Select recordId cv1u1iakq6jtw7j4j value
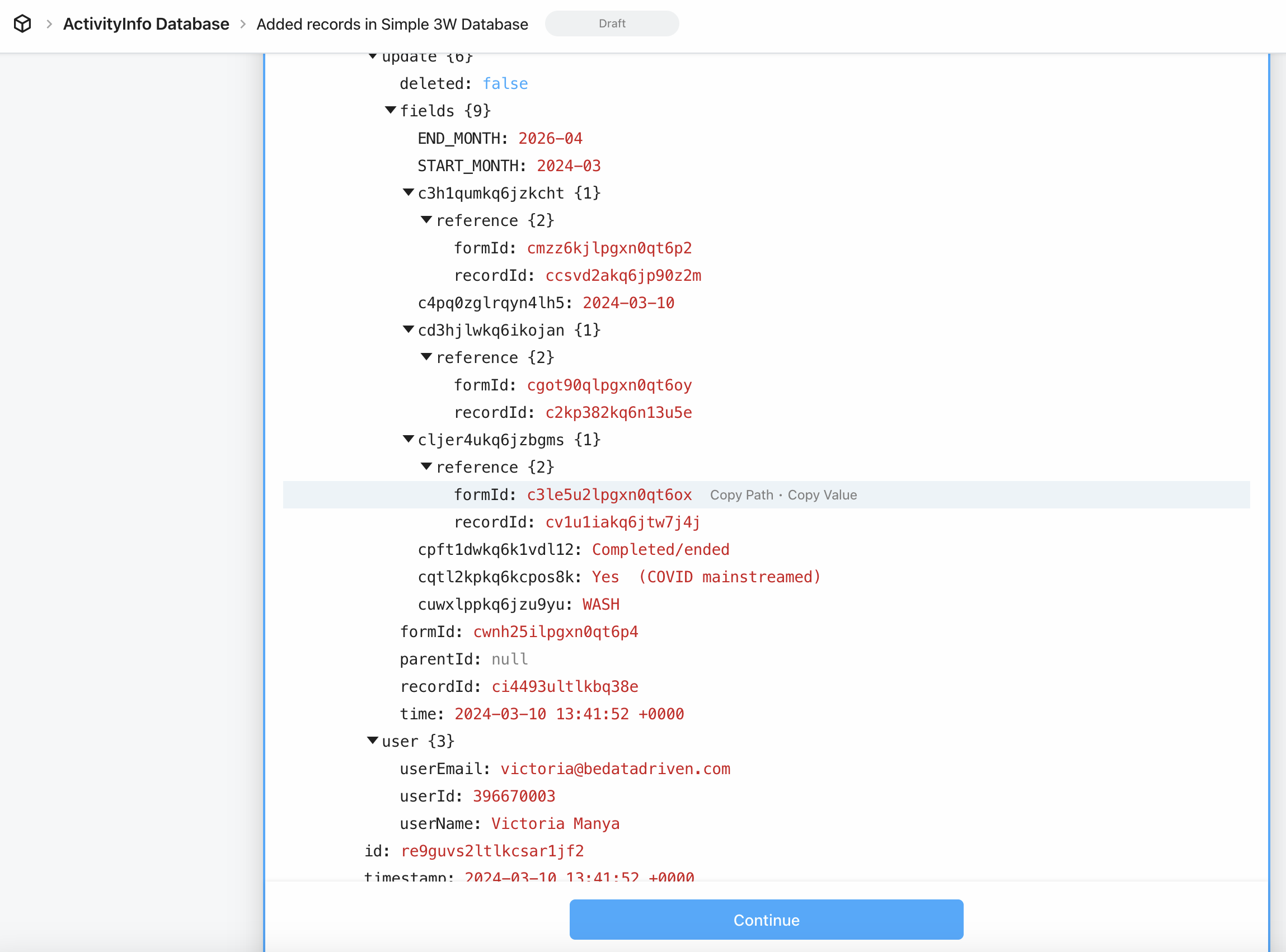The width and height of the screenshot is (1286, 952). point(622,522)
